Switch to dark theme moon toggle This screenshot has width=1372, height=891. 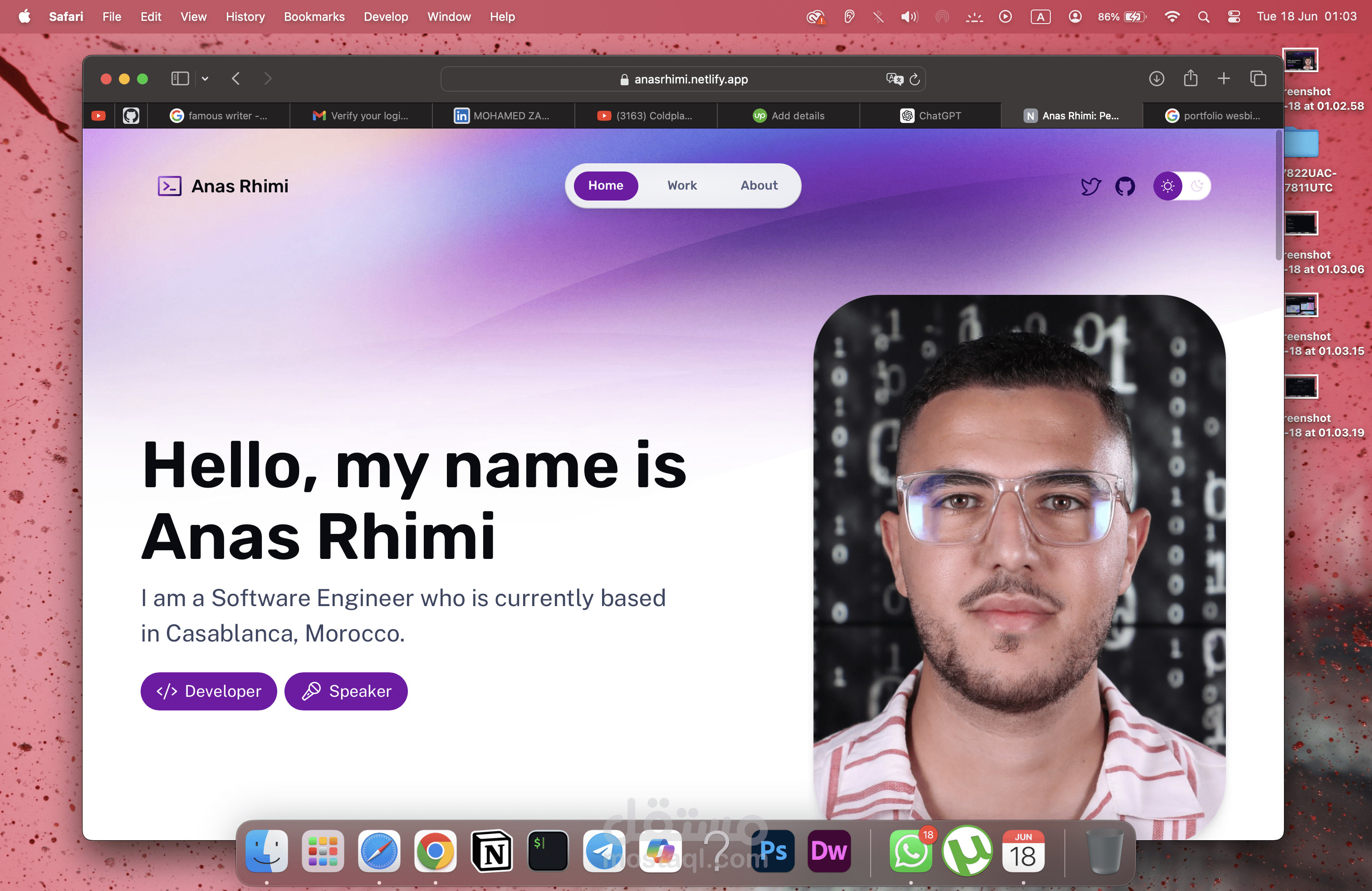(x=1197, y=186)
